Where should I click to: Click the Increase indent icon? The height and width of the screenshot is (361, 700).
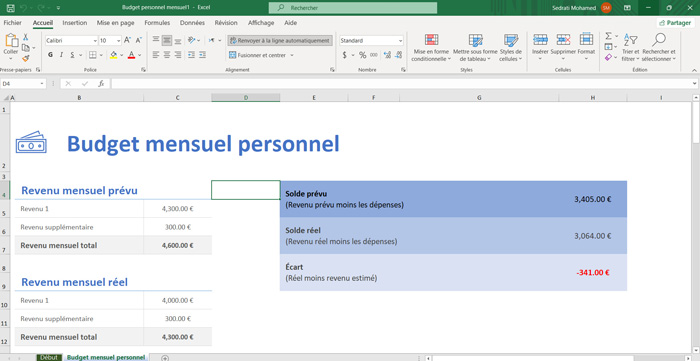(x=203, y=55)
